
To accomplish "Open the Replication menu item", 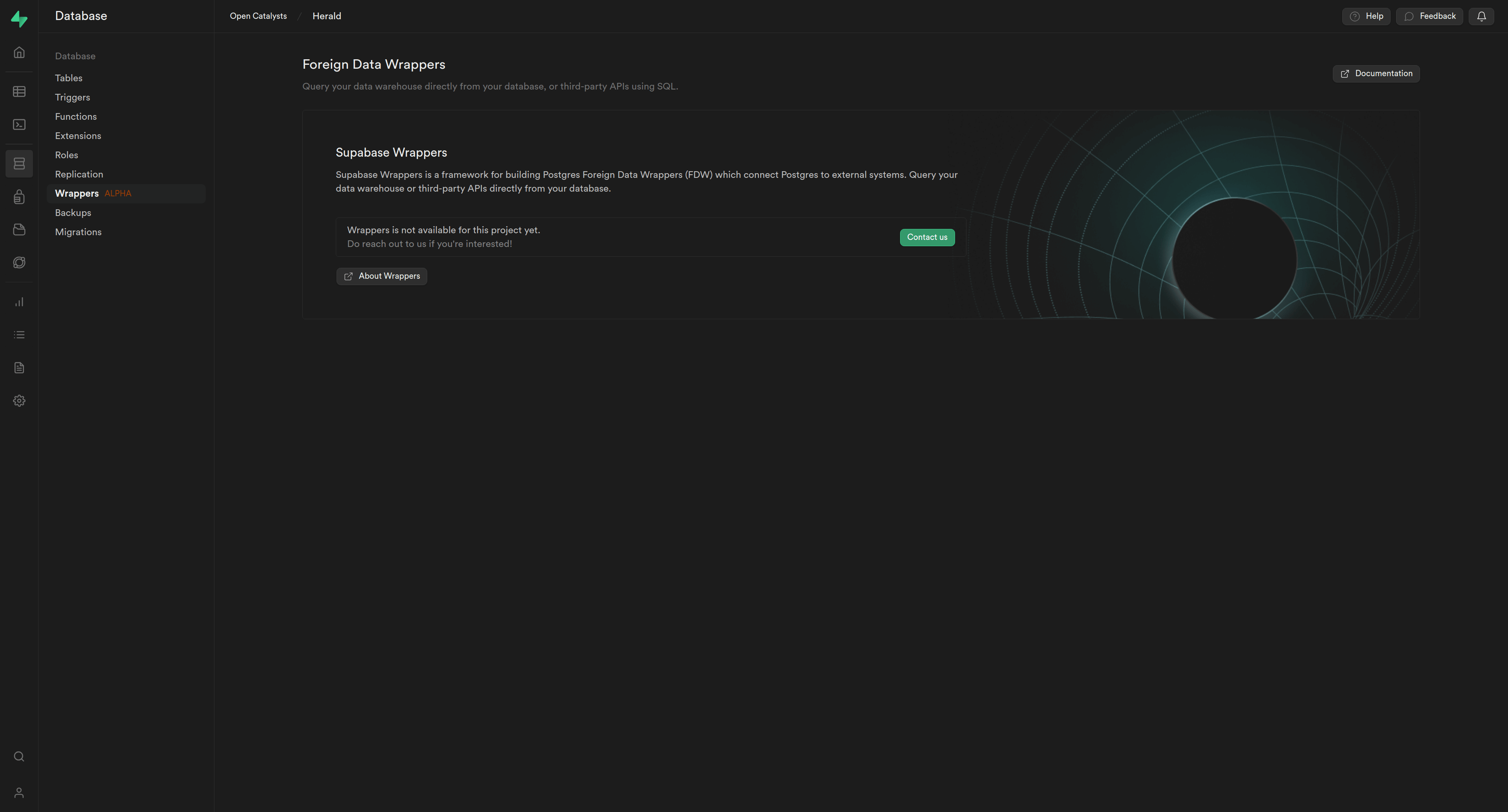I will click(x=126, y=174).
